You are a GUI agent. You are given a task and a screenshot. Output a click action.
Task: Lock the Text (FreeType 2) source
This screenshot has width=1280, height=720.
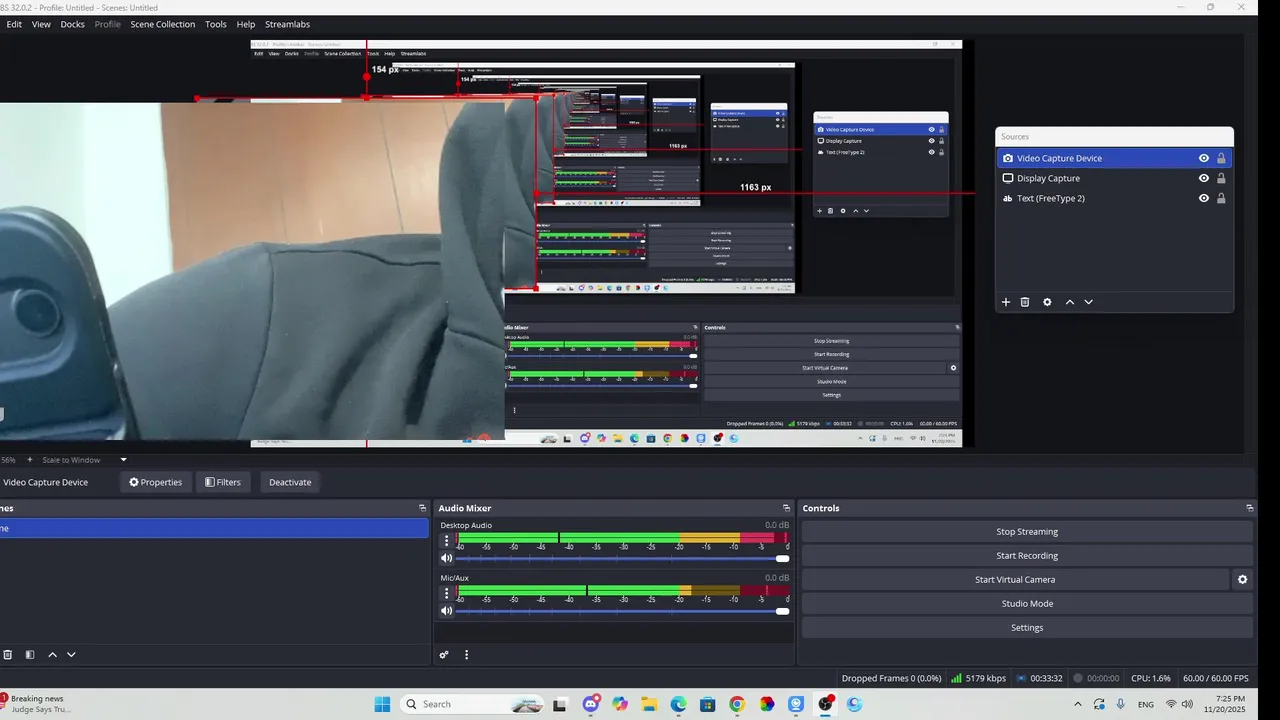pyautogui.click(x=1221, y=198)
